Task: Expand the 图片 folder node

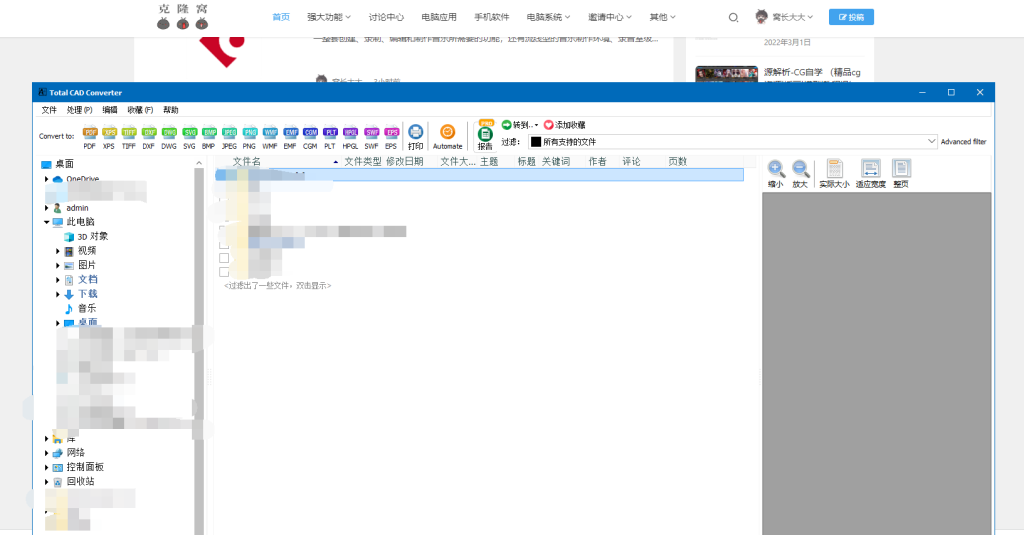Action: pyautogui.click(x=57, y=265)
